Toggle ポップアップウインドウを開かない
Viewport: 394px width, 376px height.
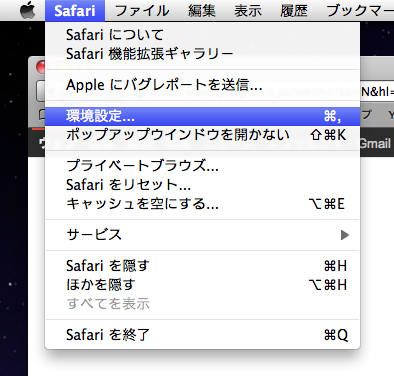coord(202,135)
